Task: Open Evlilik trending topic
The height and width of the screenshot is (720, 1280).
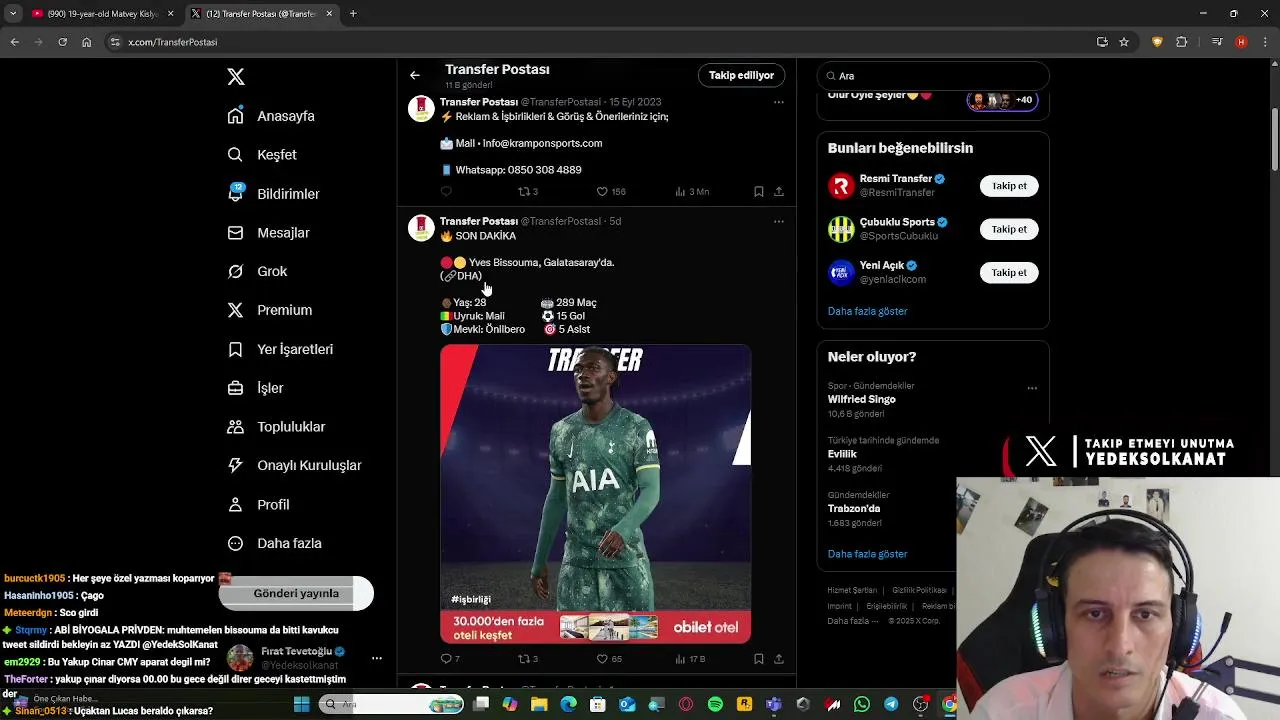Action: point(842,454)
